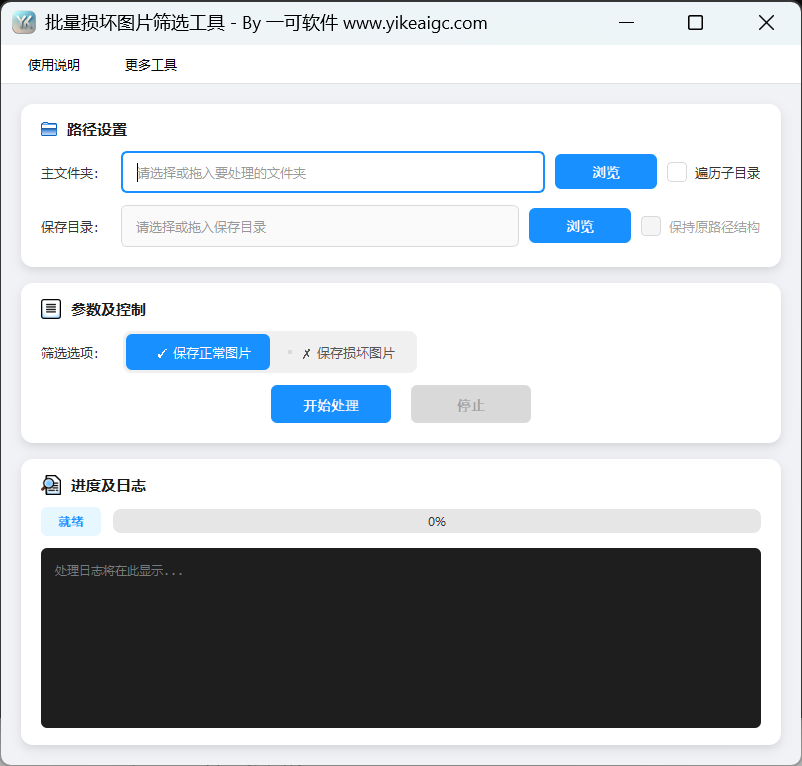Click 浏览 button for 主文件夹

coord(606,172)
